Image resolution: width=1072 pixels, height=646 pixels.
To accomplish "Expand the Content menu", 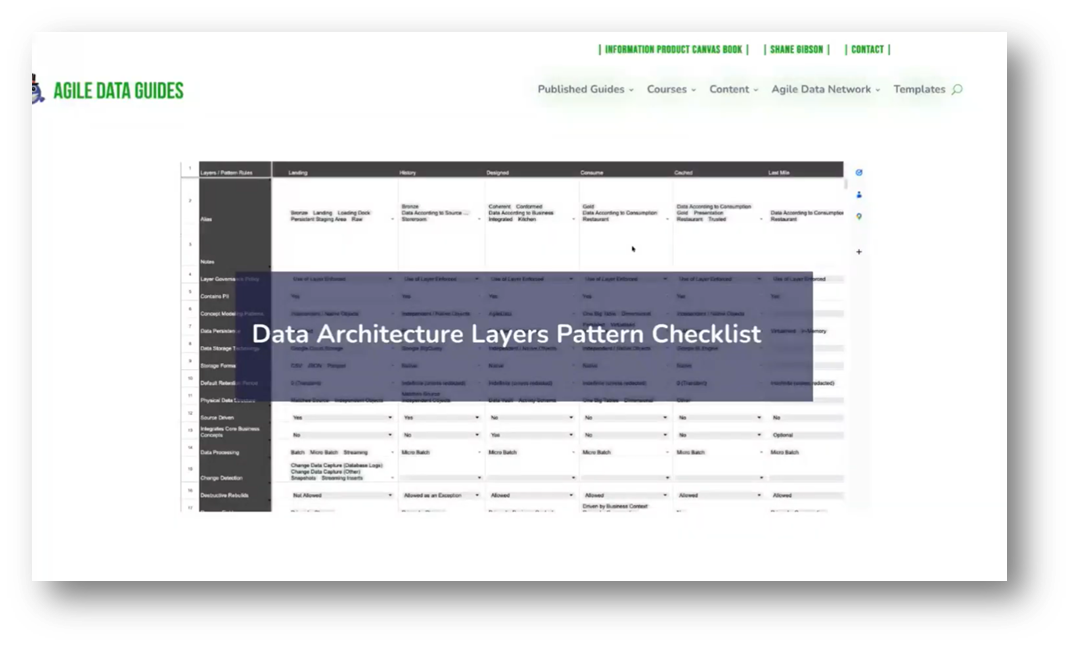I will coord(734,90).
